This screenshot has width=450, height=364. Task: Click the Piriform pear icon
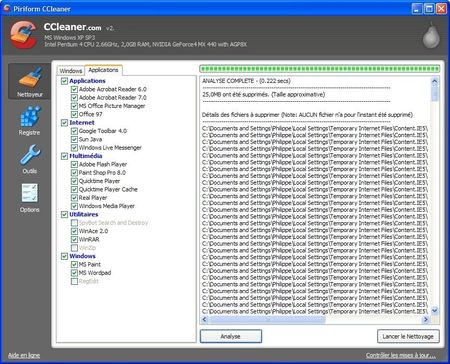(431, 36)
